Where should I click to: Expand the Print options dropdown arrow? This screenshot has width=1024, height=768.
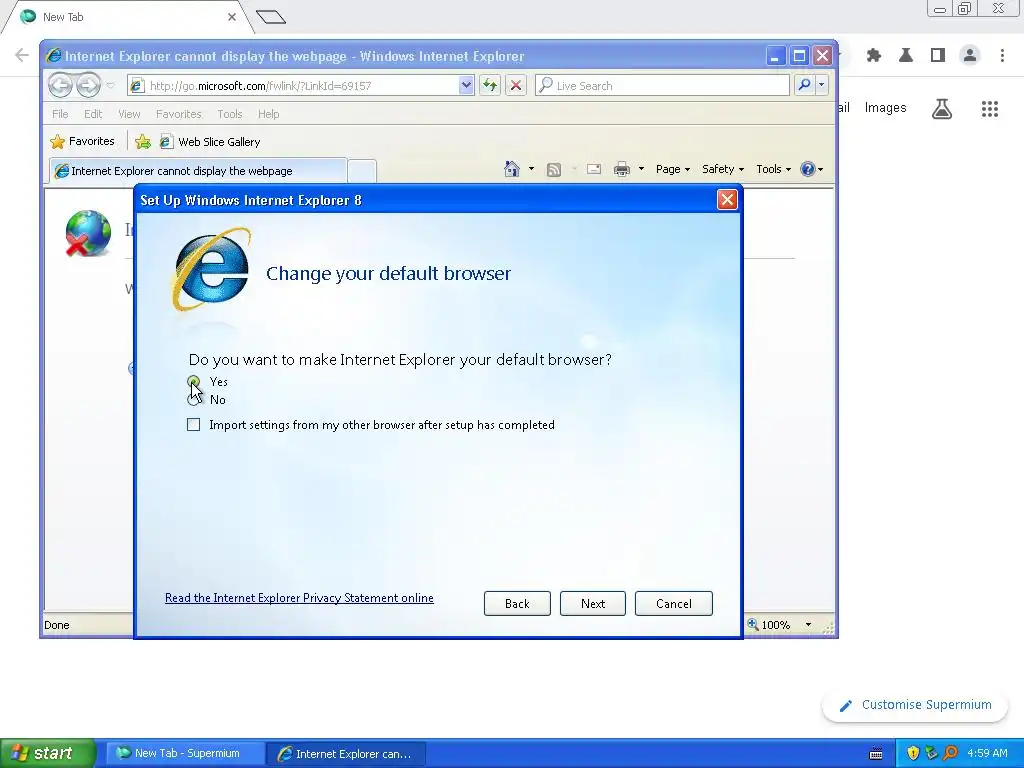(x=641, y=169)
